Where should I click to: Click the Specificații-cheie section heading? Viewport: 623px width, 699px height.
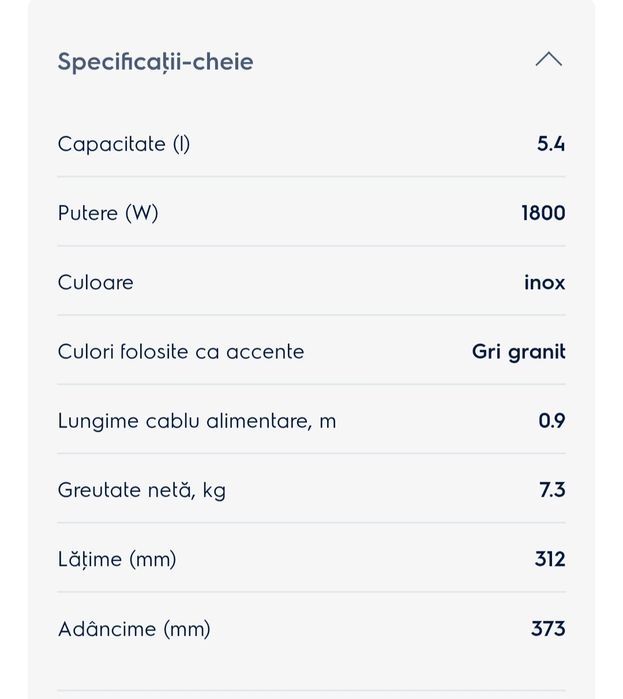coord(155,61)
